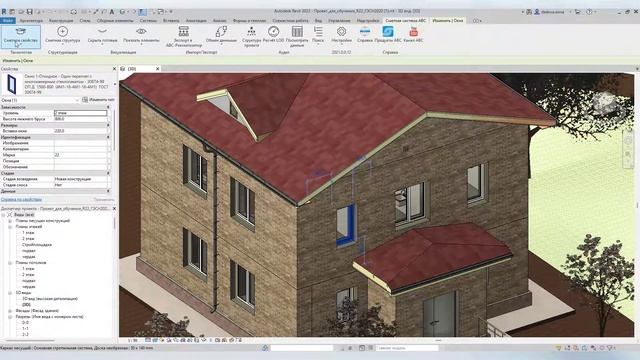This screenshot has height=360, width=640.
Task: Click the Text A icon in quick access toolbar
Action: (112, 12)
